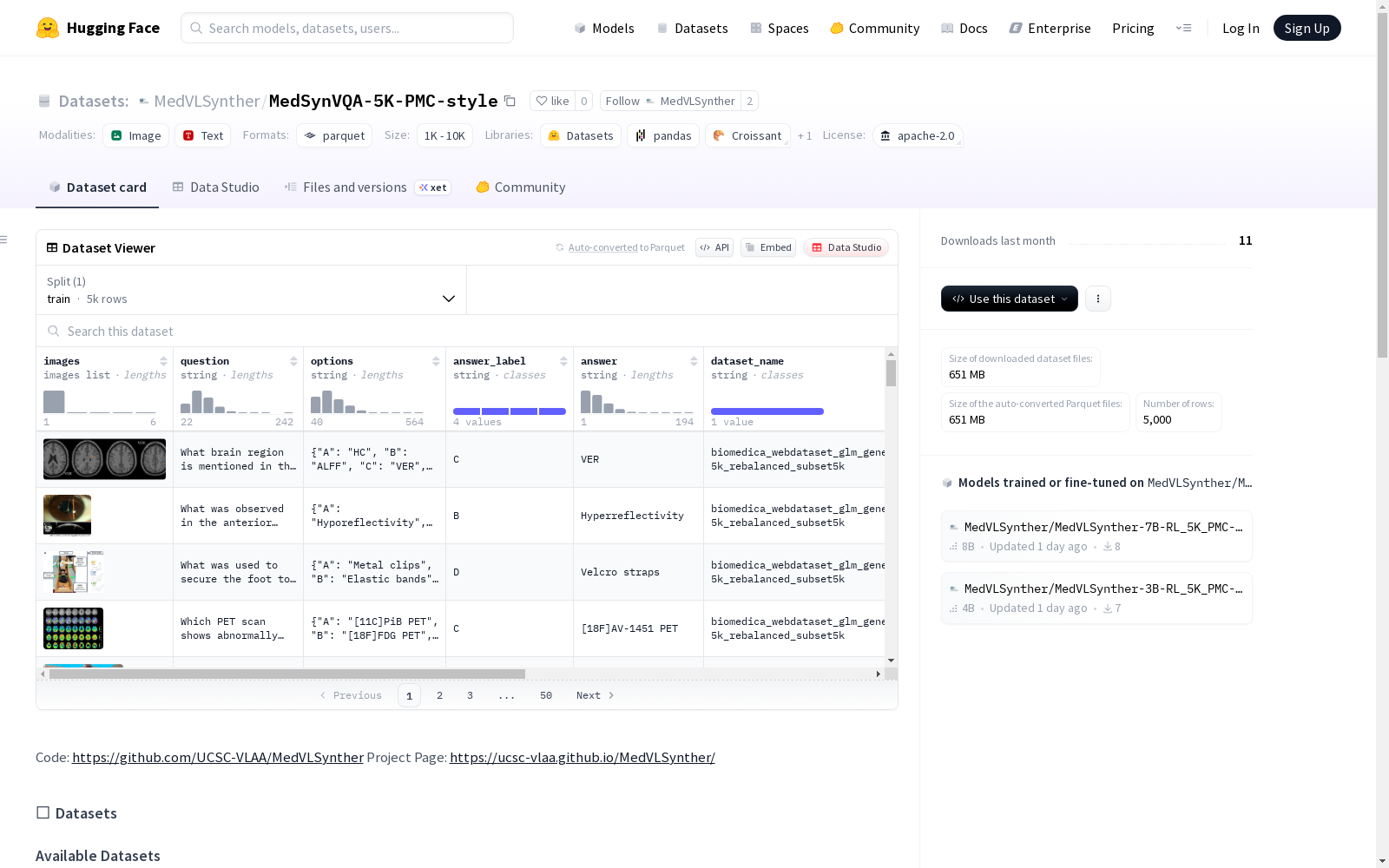The image size is (1389, 868).
Task: Go to Spaces in the top navigation
Action: click(x=780, y=28)
